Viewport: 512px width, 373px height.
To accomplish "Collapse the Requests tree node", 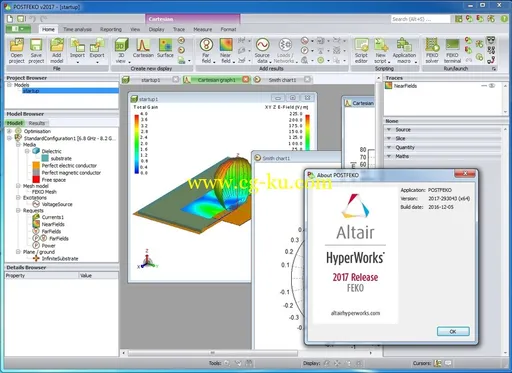I will pos(18,210).
